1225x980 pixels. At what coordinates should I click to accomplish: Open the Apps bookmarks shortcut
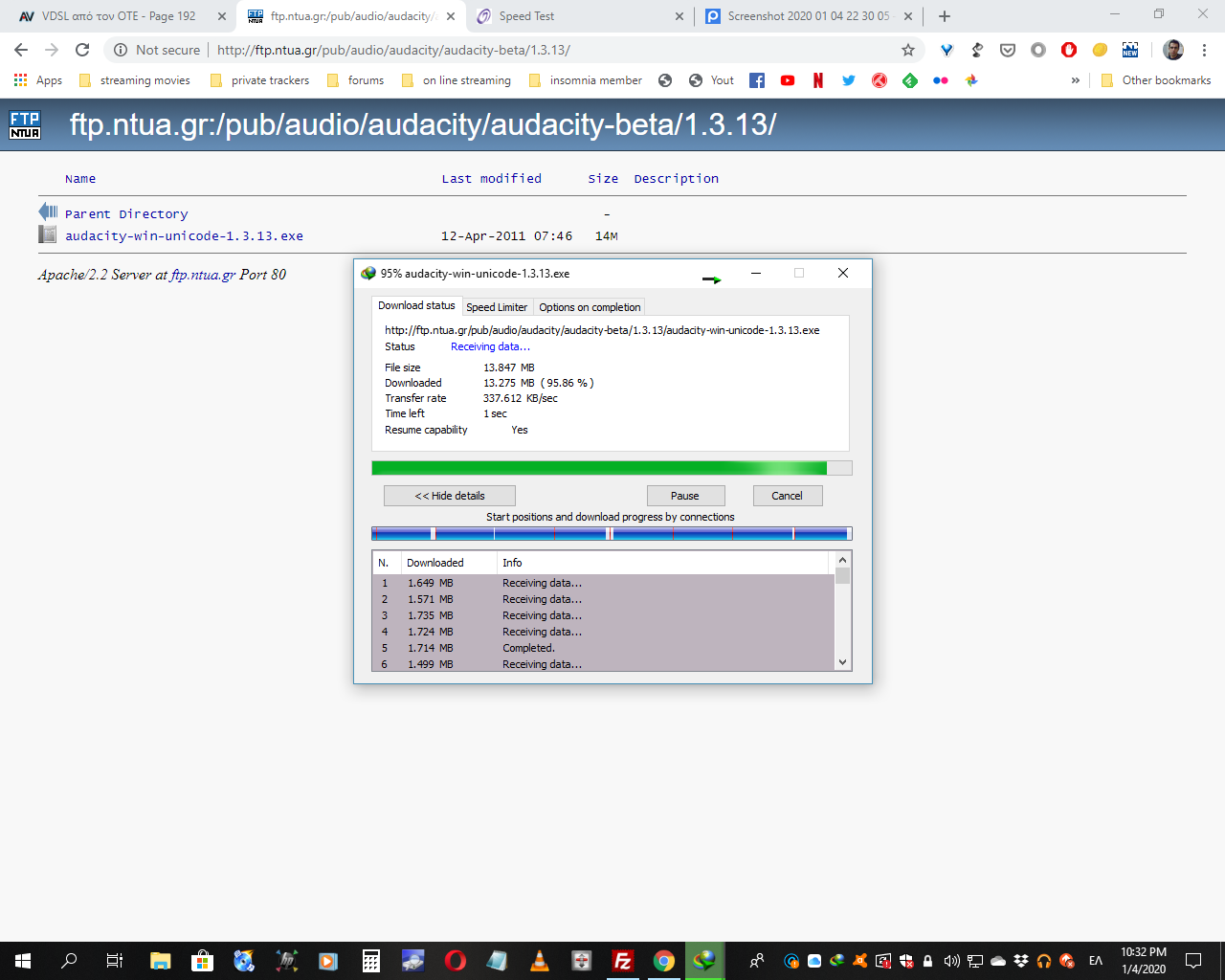pos(38,80)
